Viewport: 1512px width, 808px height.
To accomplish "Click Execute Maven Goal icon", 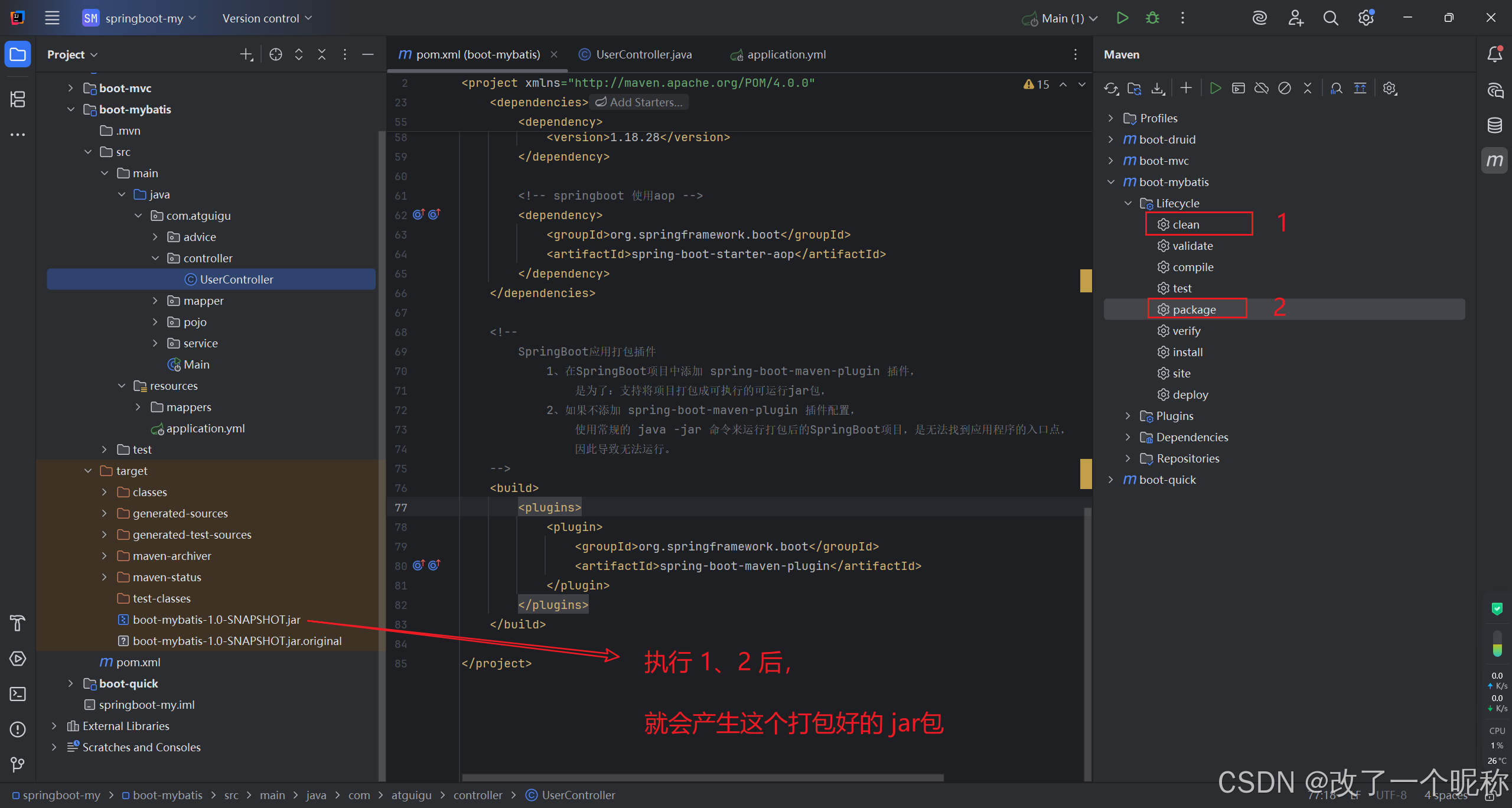I will point(1239,89).
